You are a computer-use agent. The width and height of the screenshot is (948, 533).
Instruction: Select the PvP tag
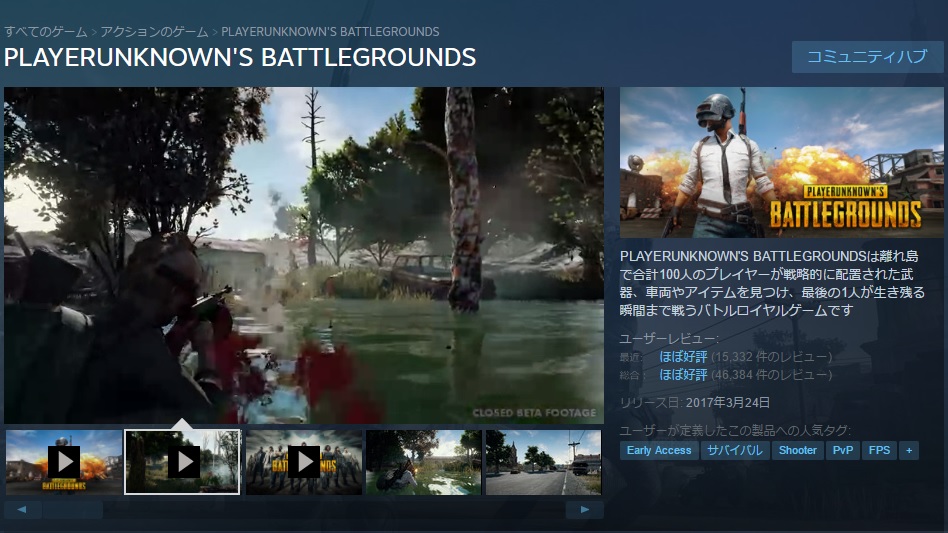pyautogui.click(x=843, y=450)
